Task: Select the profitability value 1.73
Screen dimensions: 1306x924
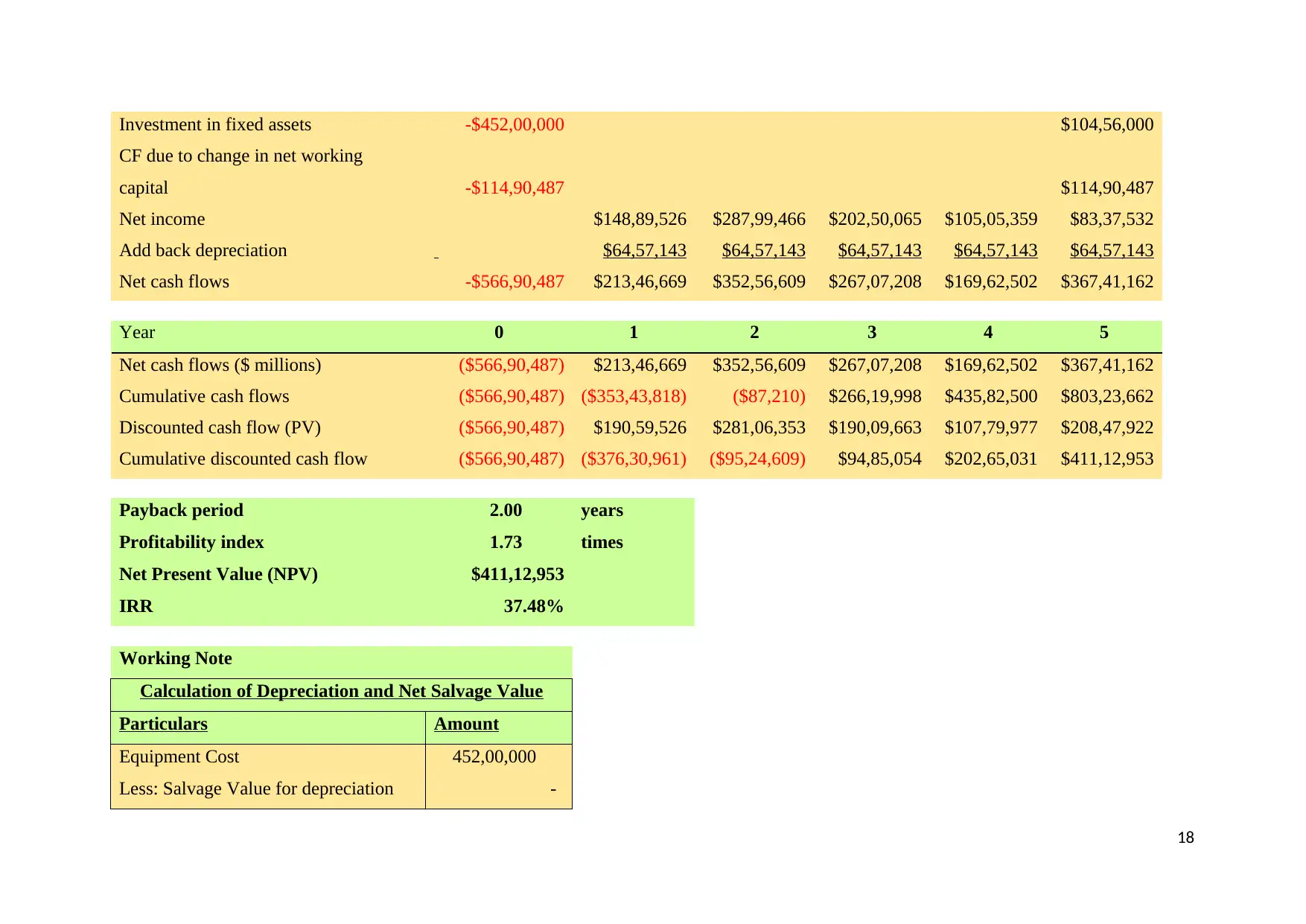Action: [x=506, y=542]
